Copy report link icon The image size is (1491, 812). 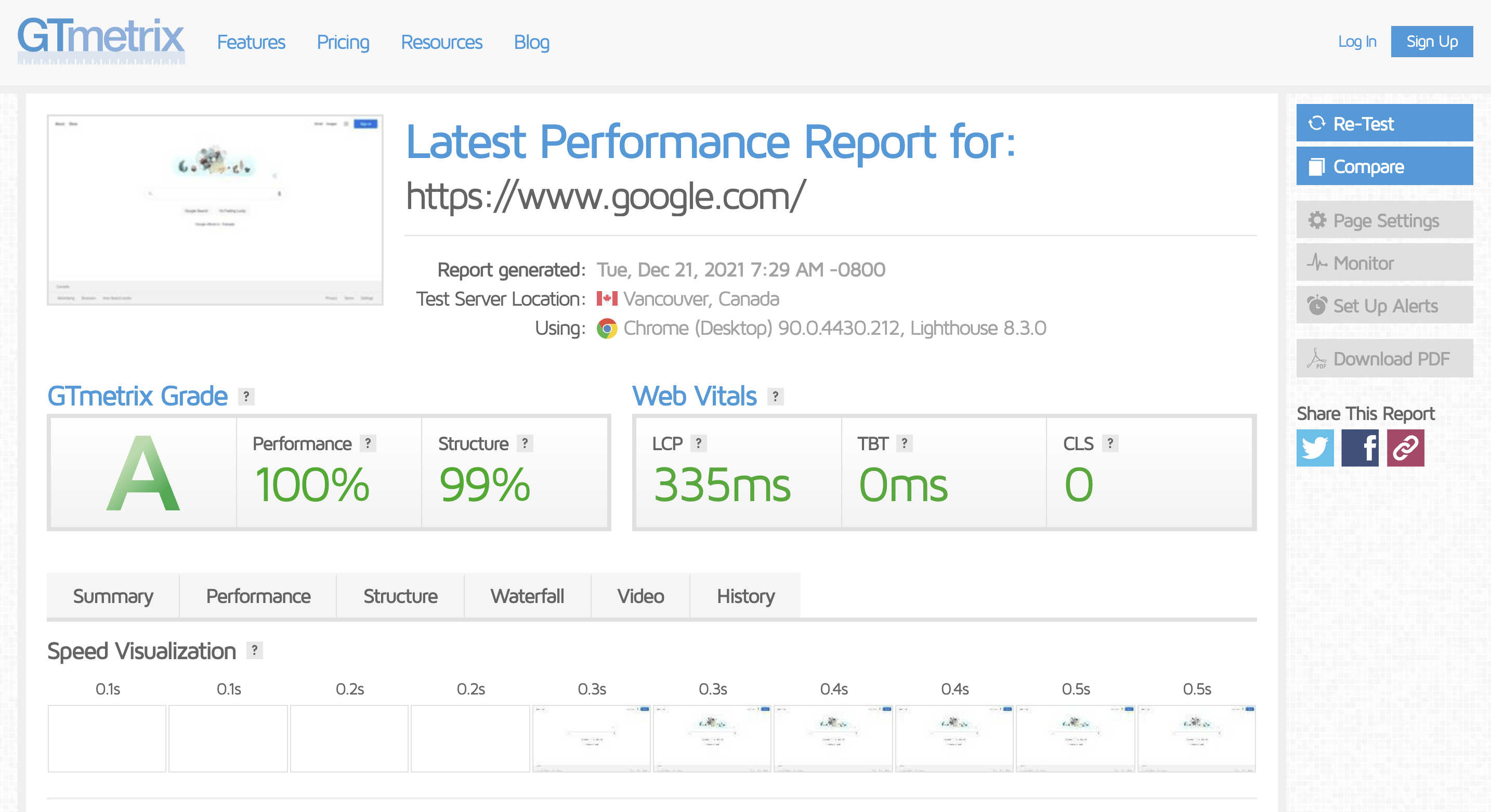point(1405,448)
